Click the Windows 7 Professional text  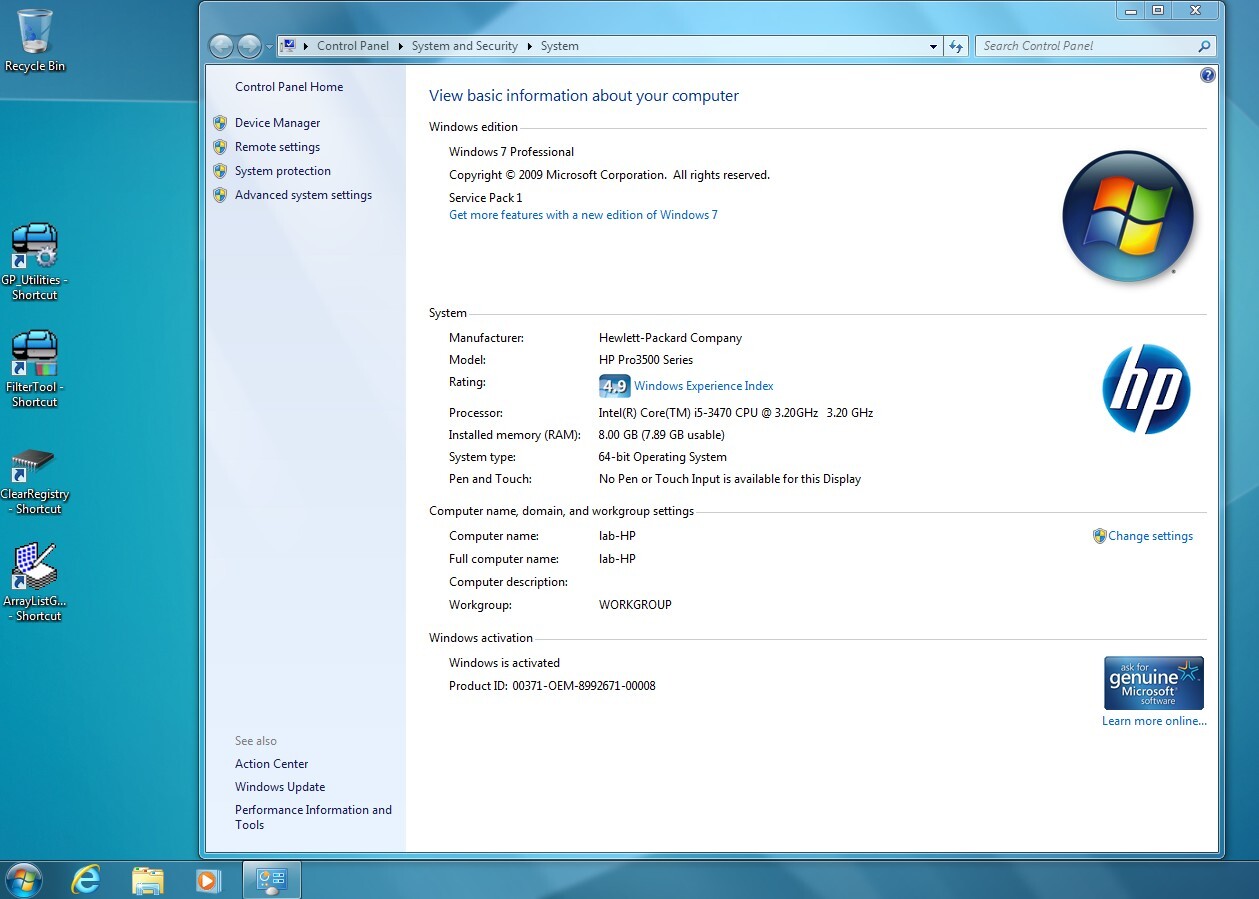point(511,152)
